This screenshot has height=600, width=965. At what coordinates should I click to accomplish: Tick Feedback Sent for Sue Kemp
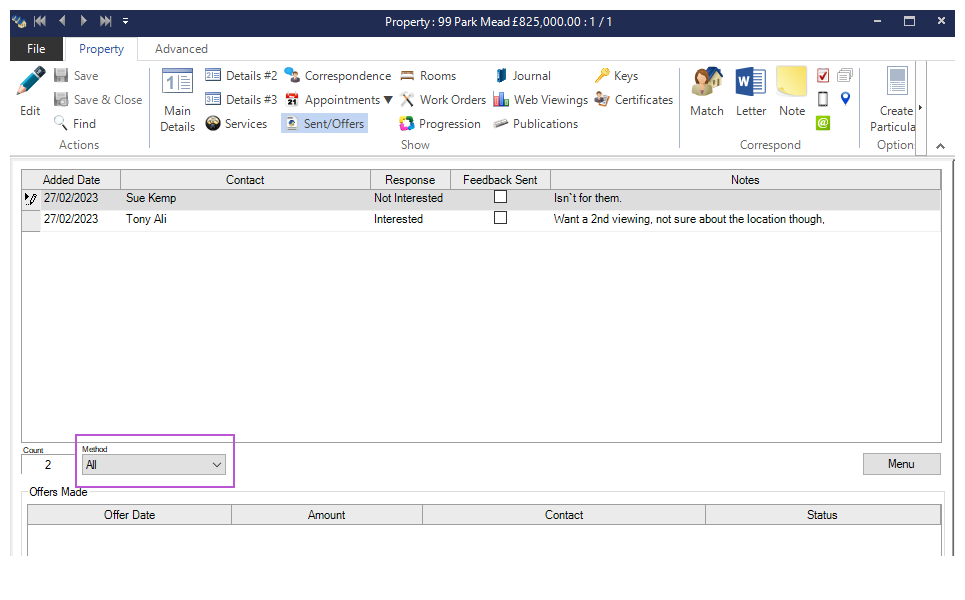pos(500,197)
